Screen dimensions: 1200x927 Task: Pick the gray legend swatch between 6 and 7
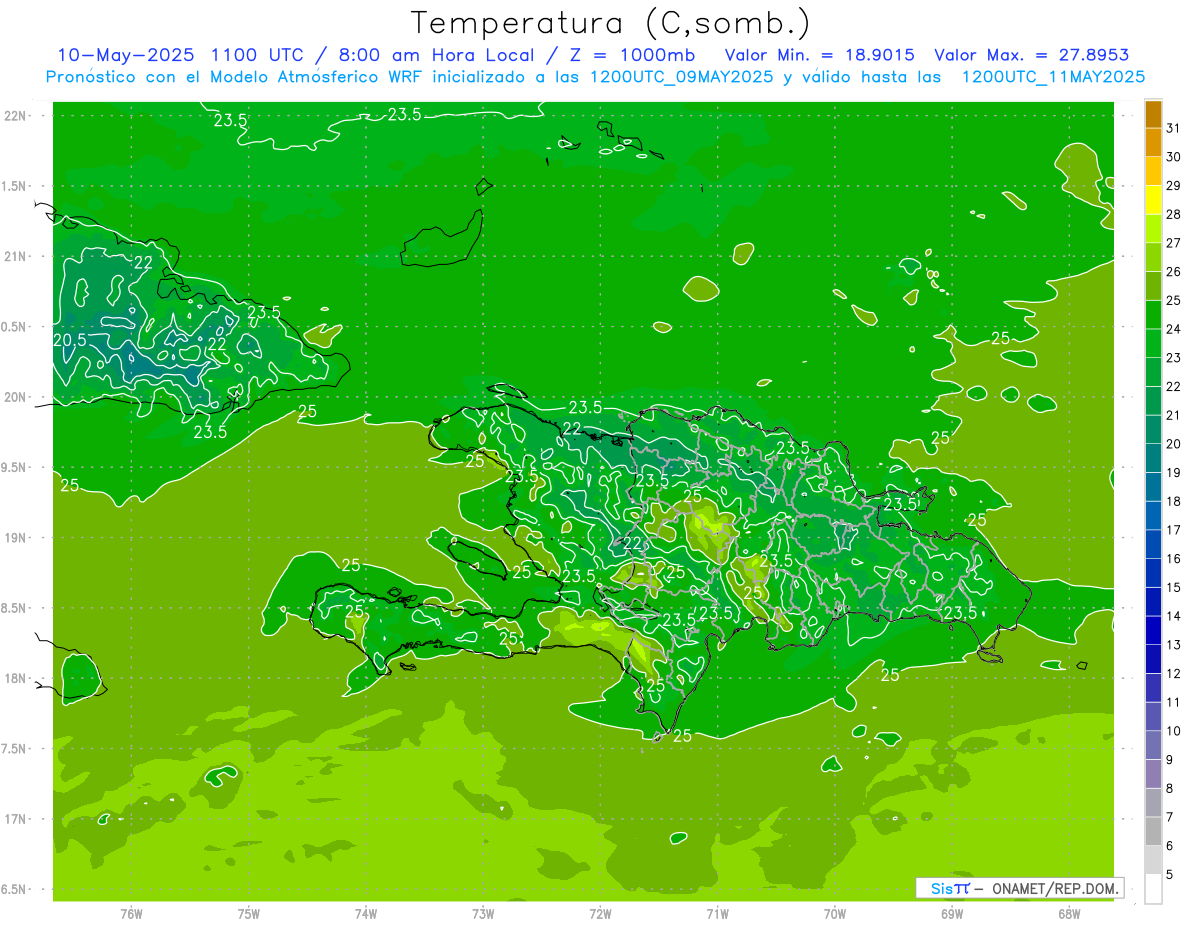click(x=1153, y=832)
